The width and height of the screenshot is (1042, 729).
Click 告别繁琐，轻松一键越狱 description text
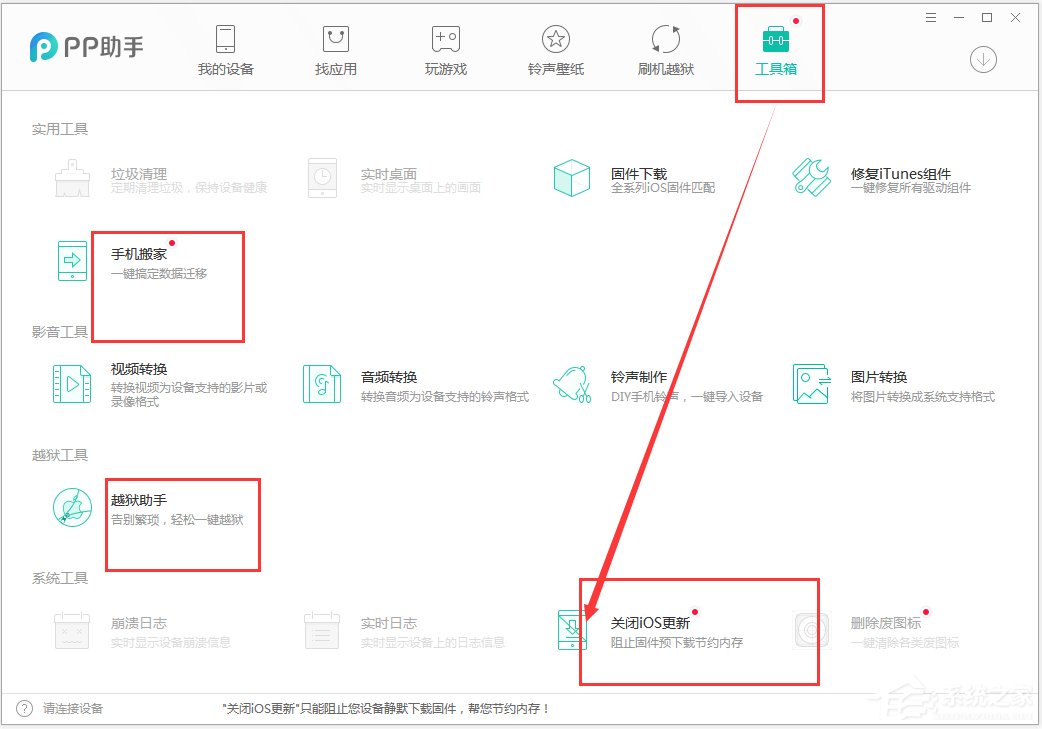tap(177, 520)
